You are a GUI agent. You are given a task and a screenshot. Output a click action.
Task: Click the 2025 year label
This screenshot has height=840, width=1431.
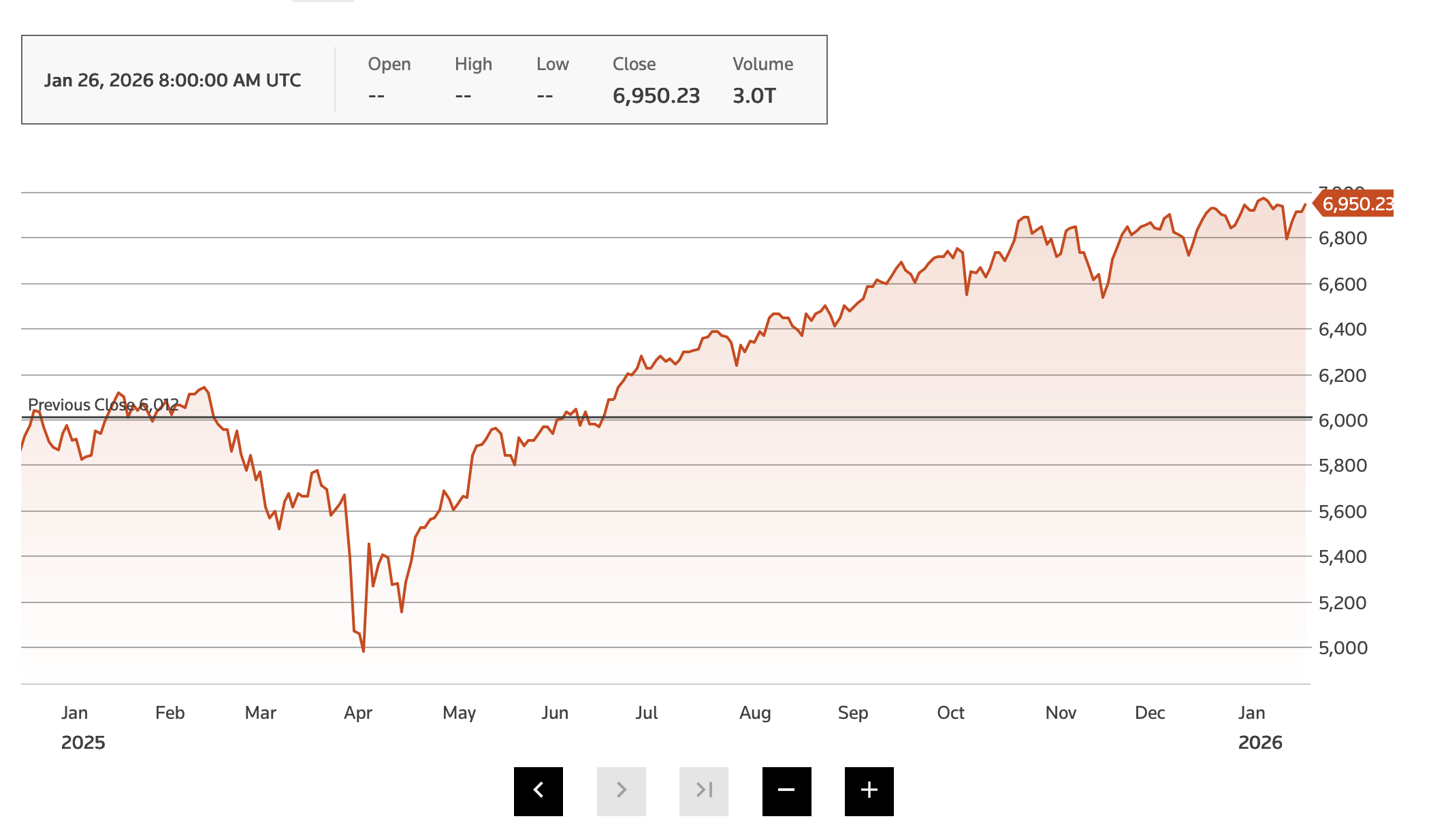pyautogui.click(x=83, y=743)
